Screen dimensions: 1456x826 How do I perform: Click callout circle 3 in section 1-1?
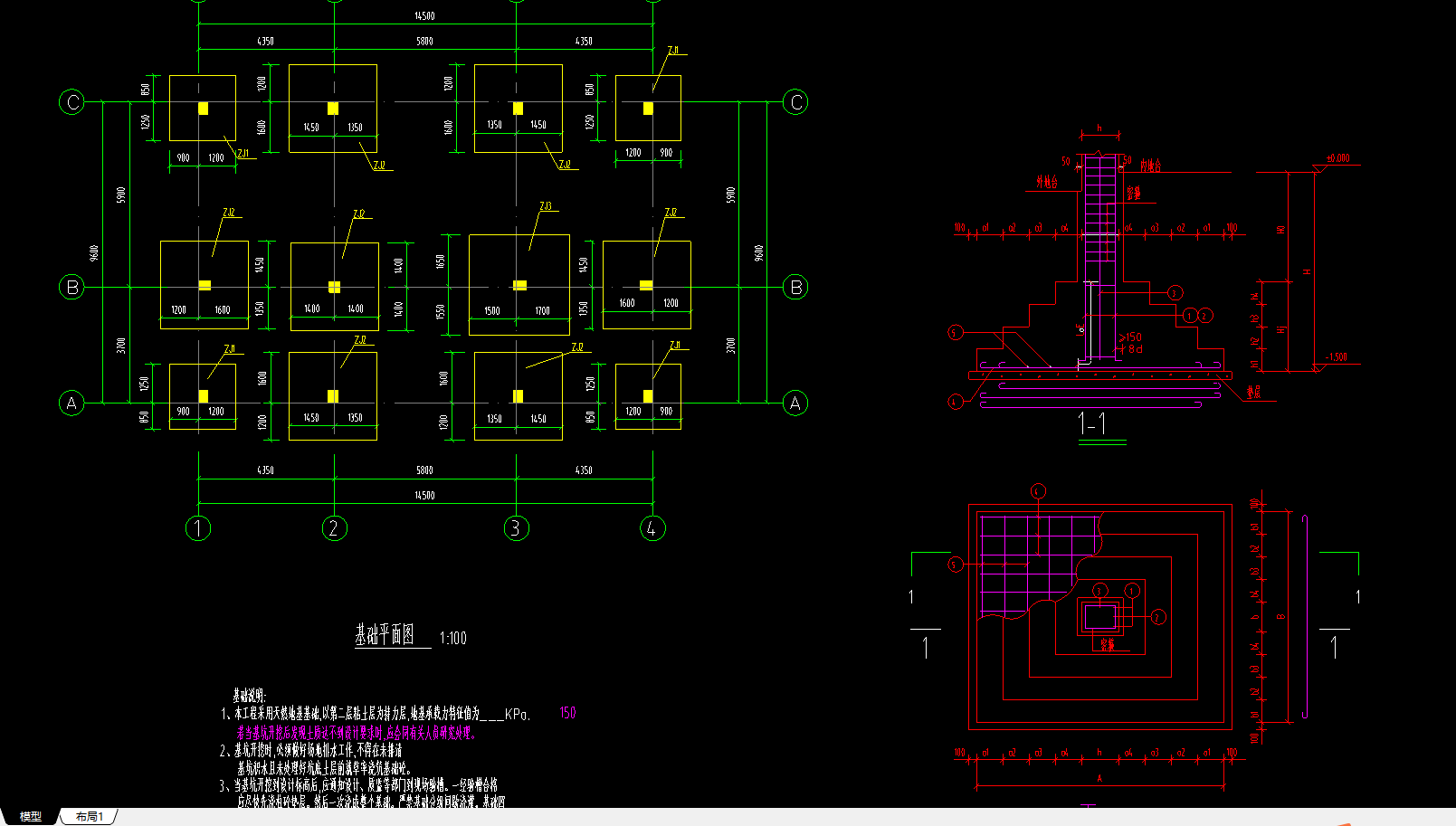click(1175, 292)
